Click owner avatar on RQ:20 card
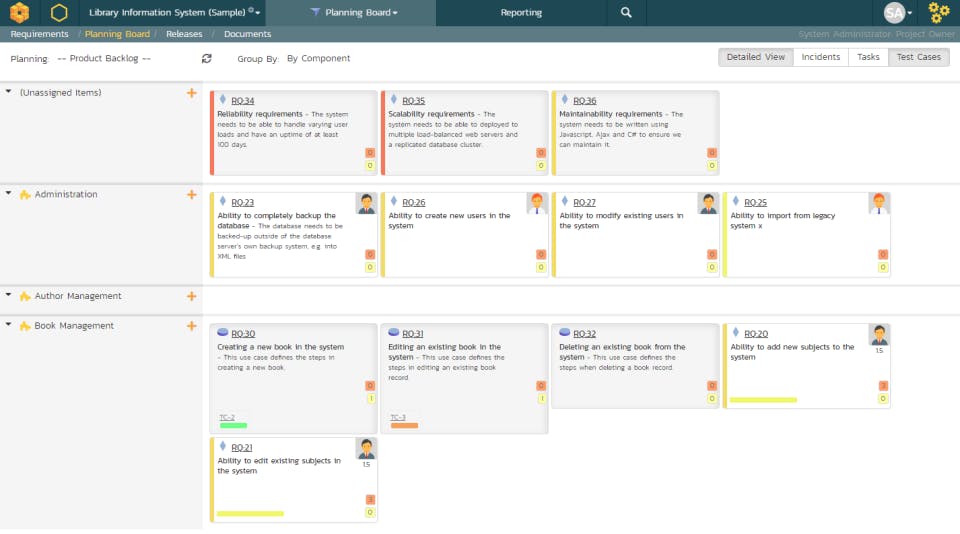The height and width of the screenshot is (534, 960). coord(879,335)
